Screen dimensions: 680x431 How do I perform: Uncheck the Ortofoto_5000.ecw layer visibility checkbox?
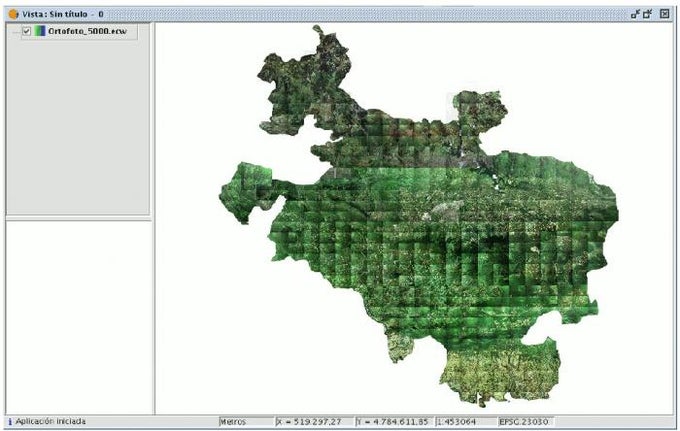[x=26, y=31]
